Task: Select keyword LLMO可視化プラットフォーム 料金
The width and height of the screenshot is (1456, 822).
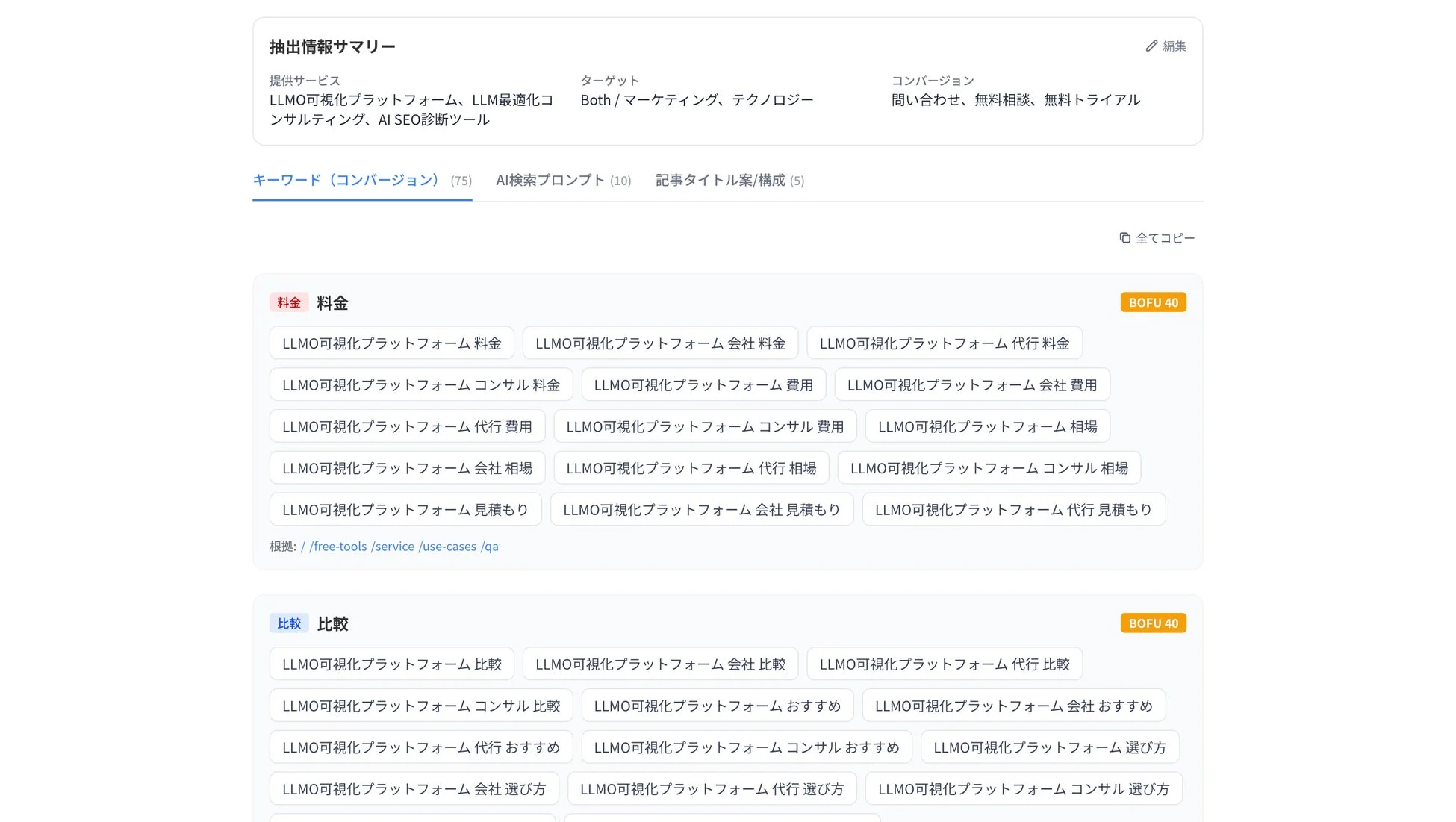Action: [391, 343]
